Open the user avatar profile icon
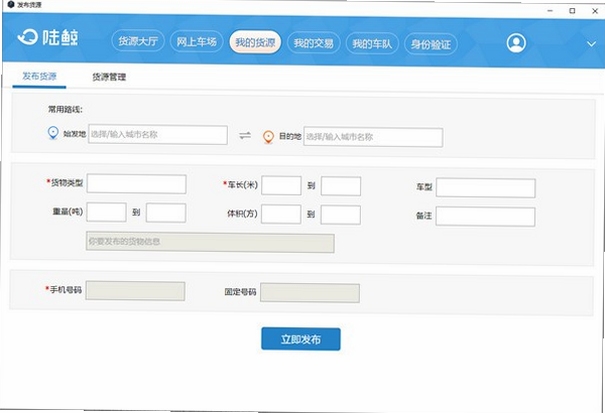Viewport: 605px width, 413px height. coord(516,43)
